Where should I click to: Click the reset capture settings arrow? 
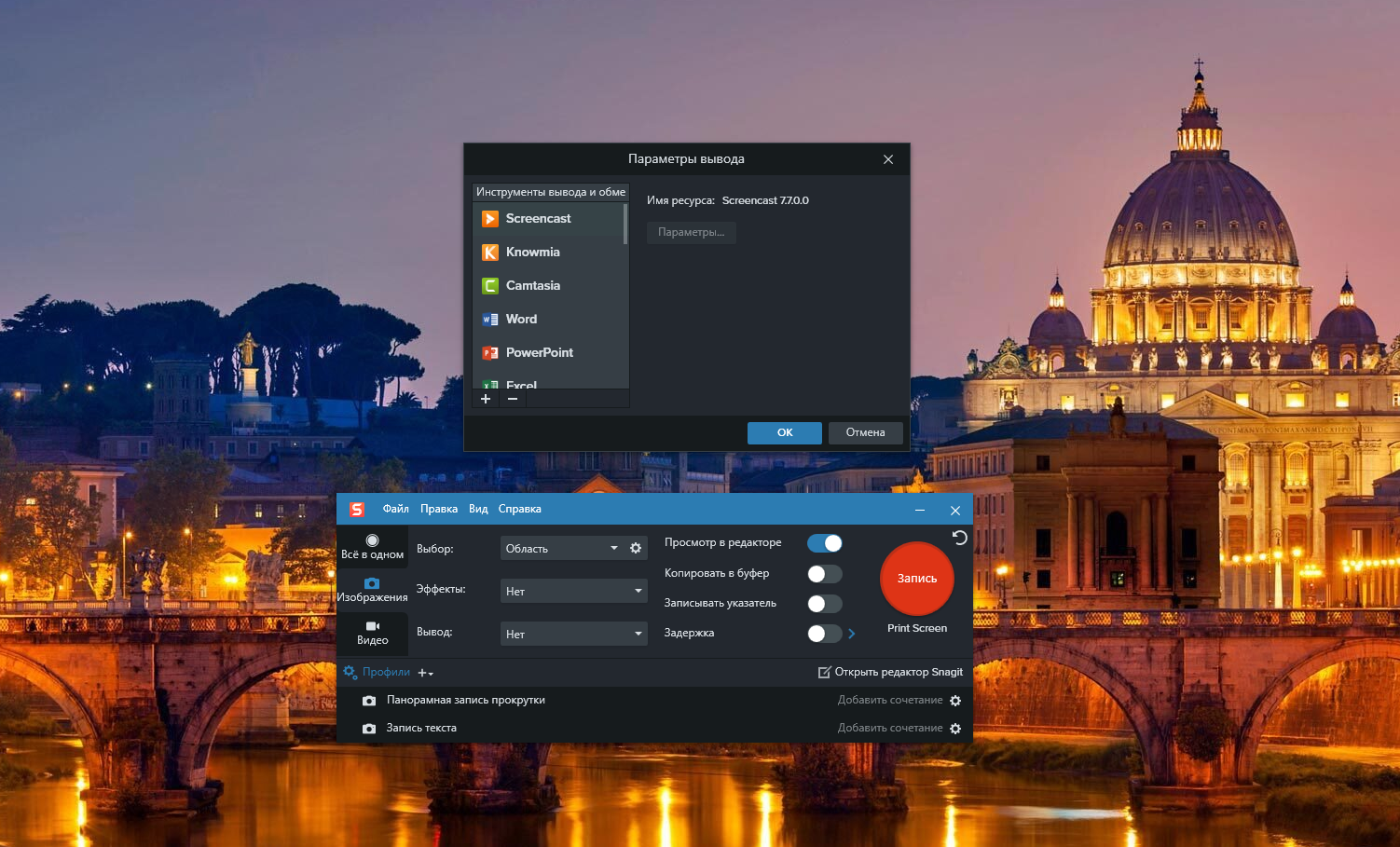[x=959, y=538]
